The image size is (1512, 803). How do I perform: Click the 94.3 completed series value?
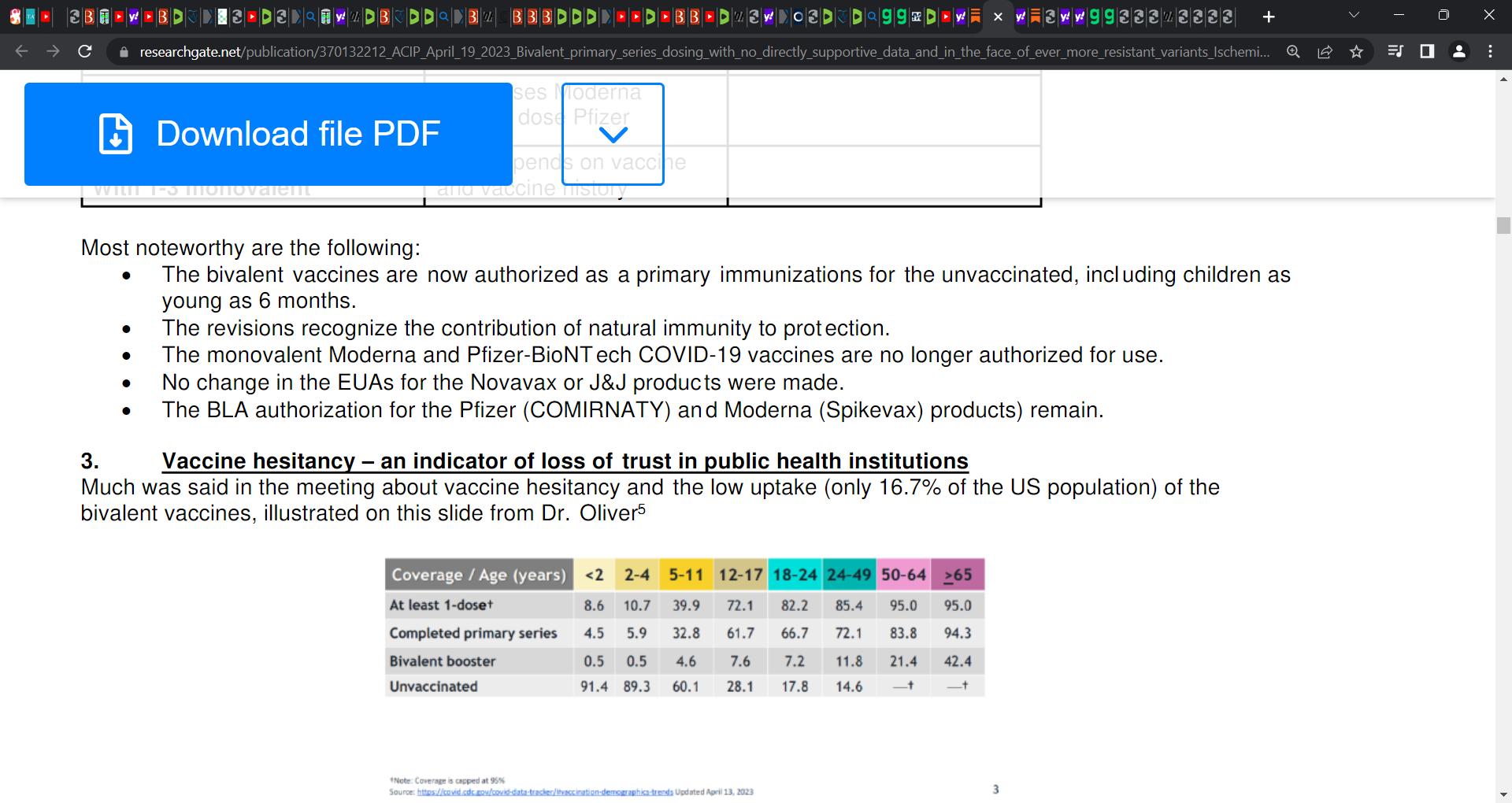[x=958, y=633]
